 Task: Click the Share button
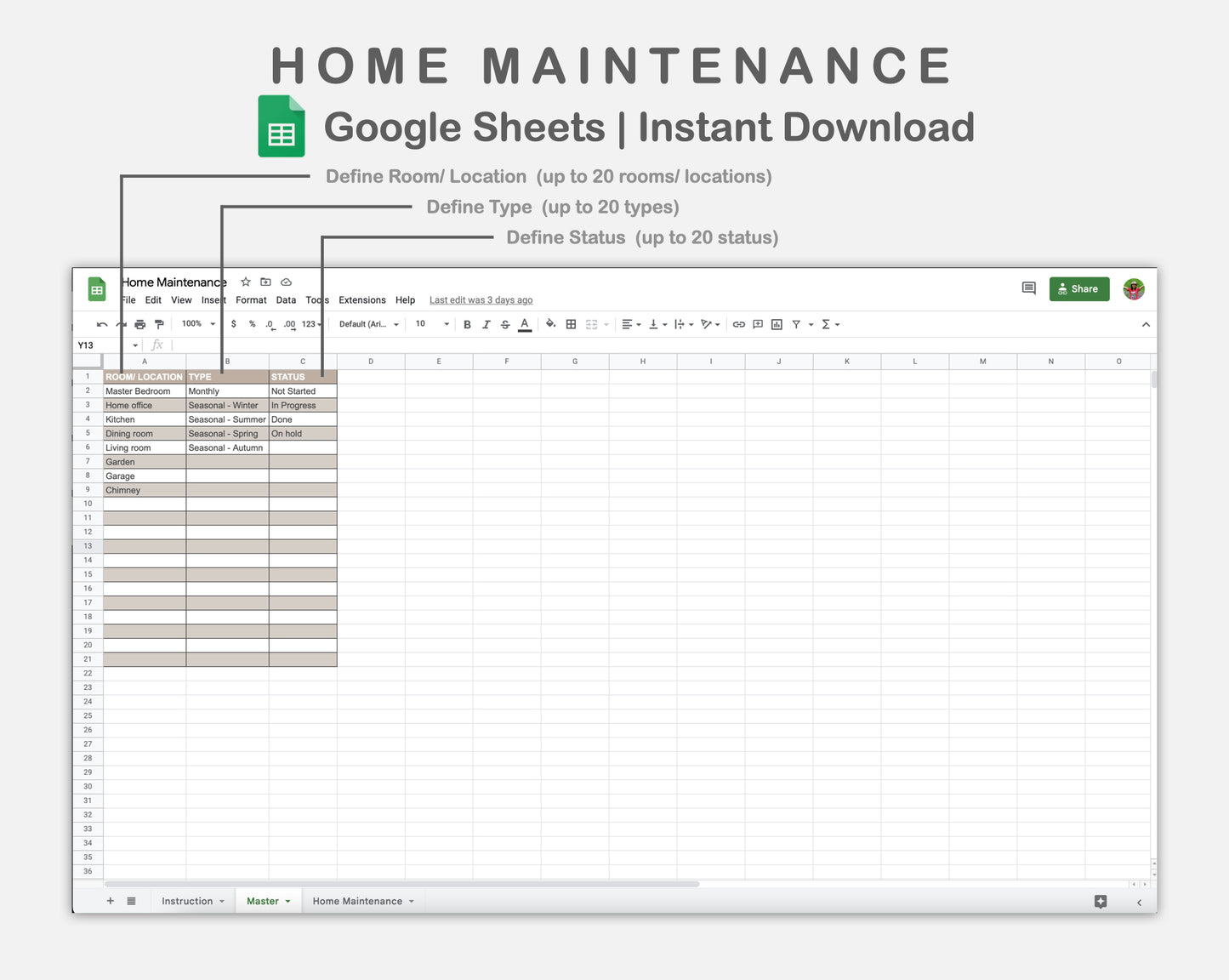[1078, 289]
